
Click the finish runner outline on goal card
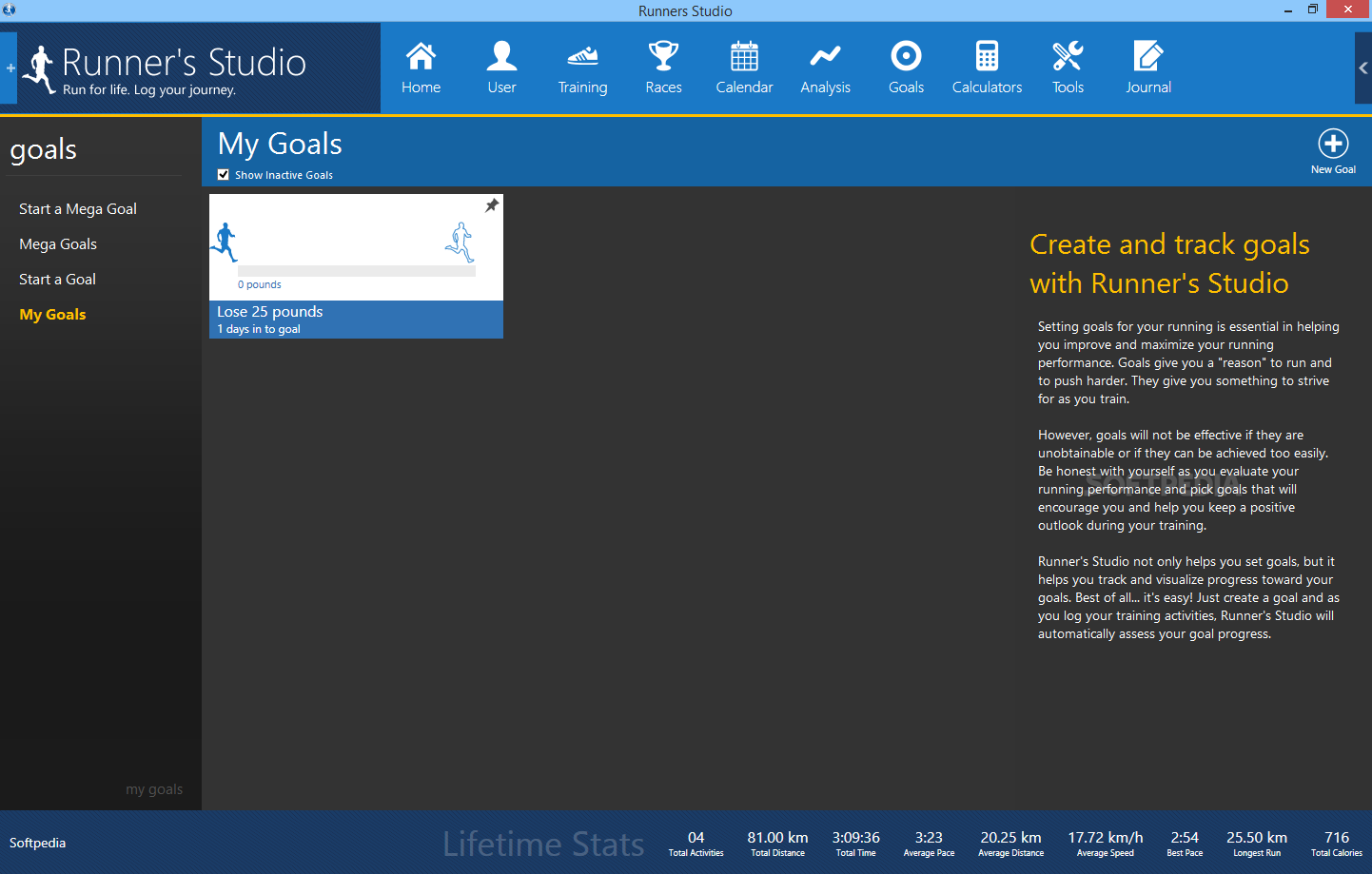click(460, 243)
